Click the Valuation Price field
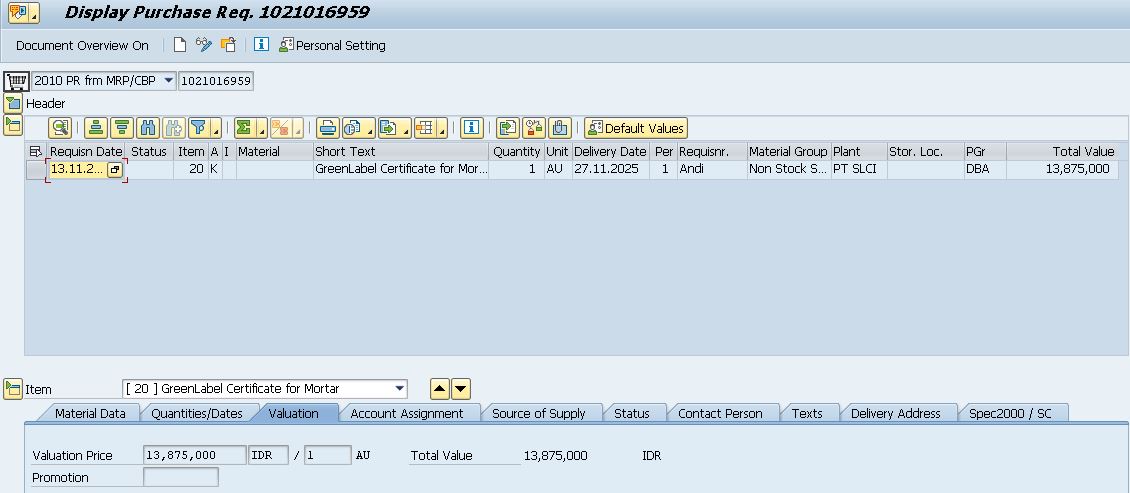Image resolution: width=1130 pixels, height=493 pixels. point(195,455)
